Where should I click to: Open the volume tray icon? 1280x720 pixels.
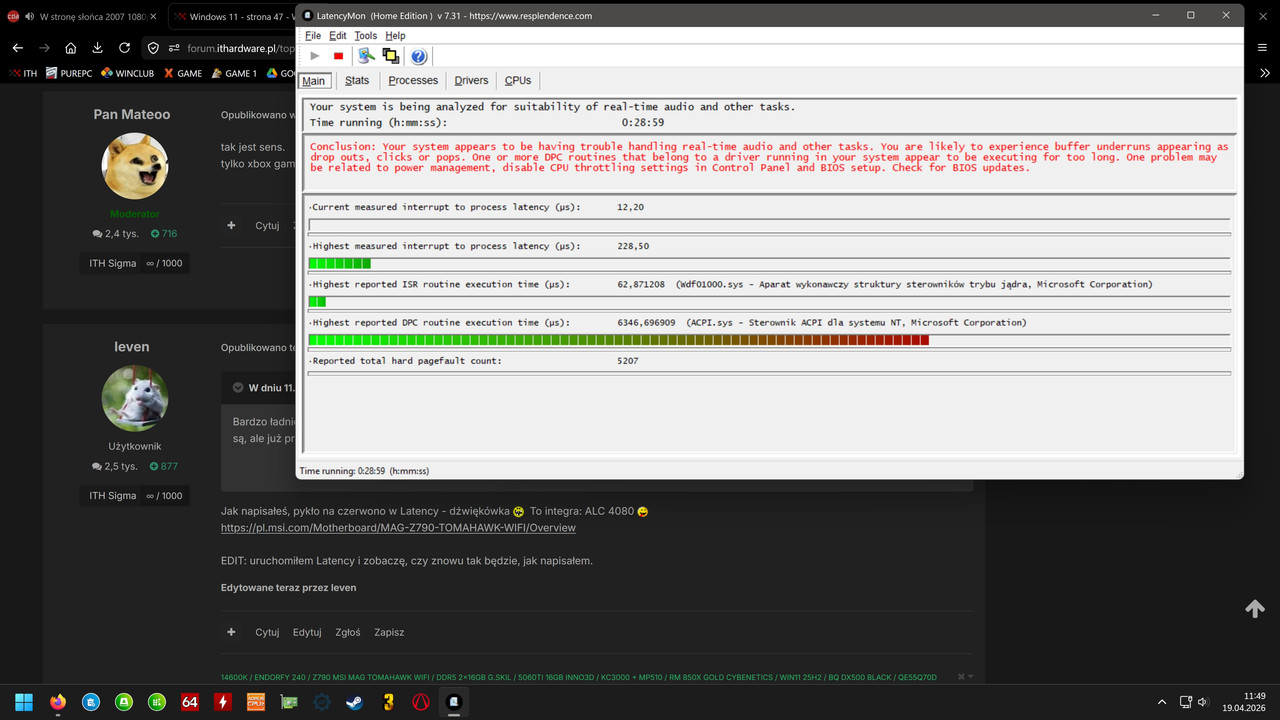pos(1203,702)
